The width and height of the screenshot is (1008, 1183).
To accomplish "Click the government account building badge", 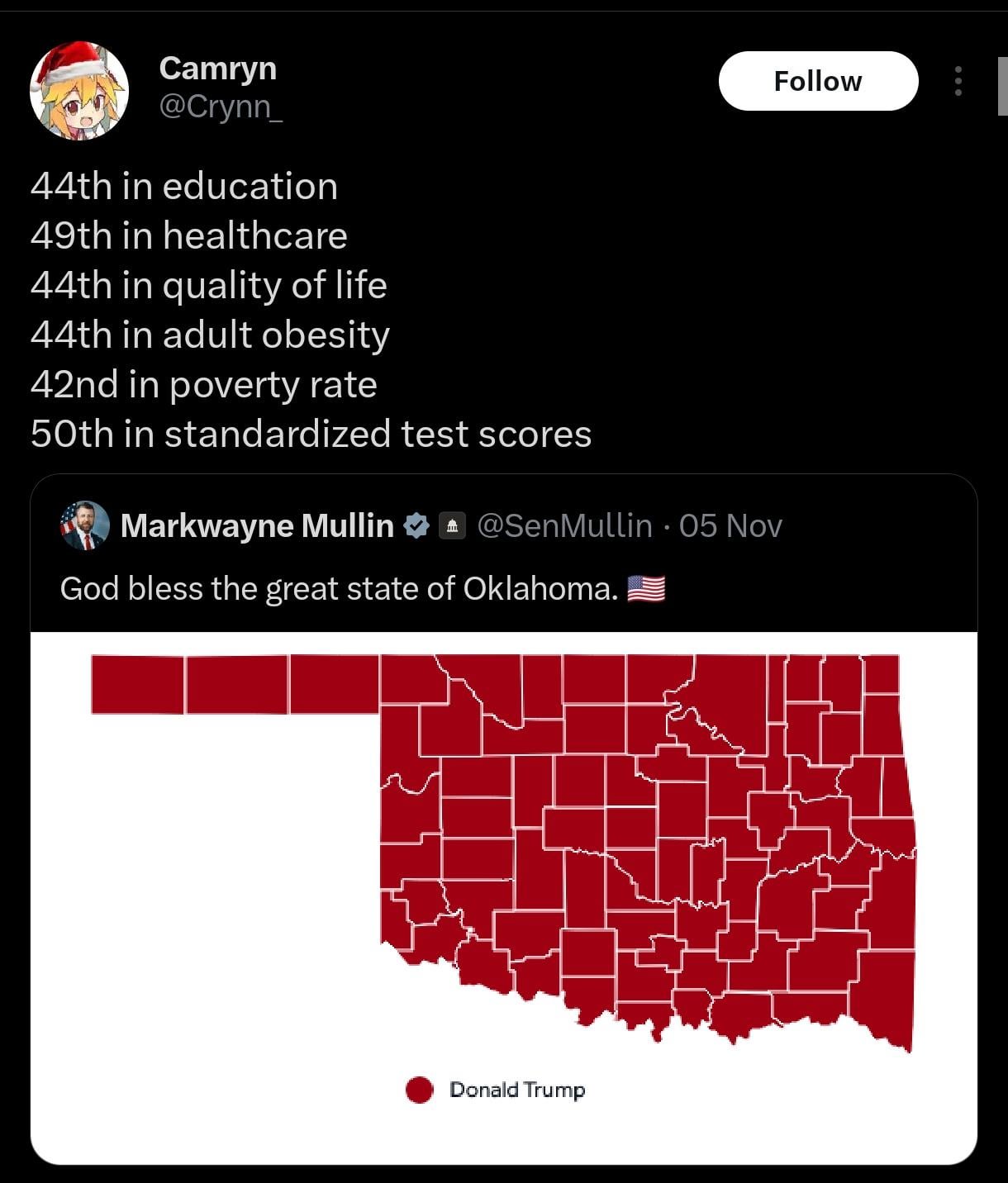I will [451, 525].
